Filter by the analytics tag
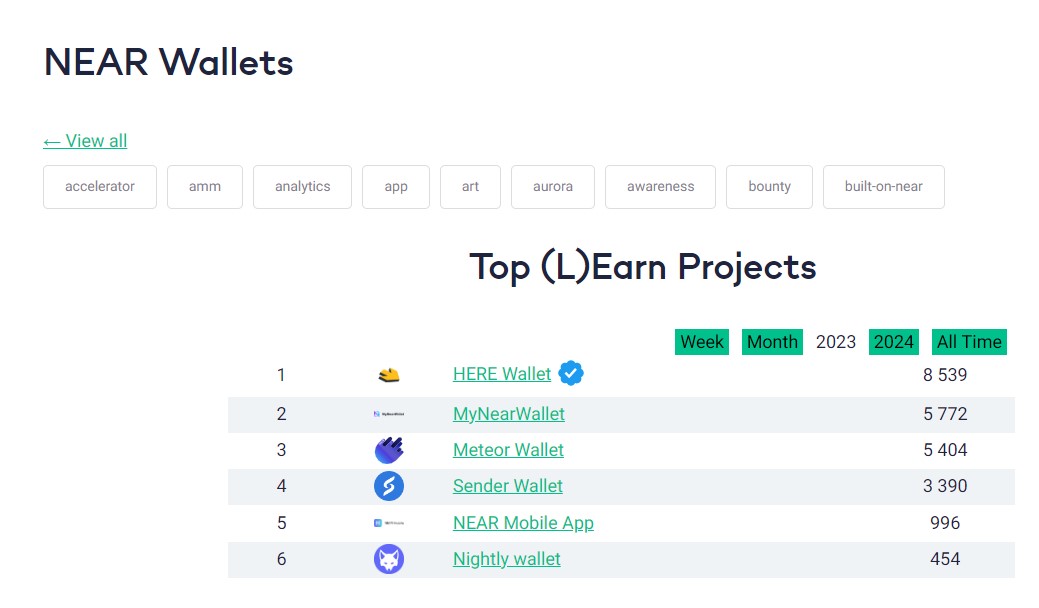Viewport: 1039px width, 608px height. pyautogui.click(x=302, y=187)
